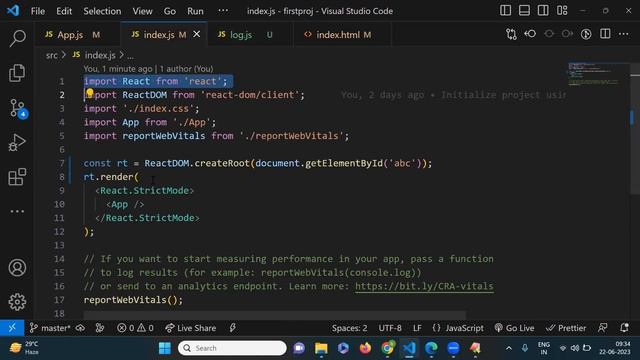Toggle primary side bar layout icon
The height and width of the screenshot is (360, 640).
(x=505, y=11)
